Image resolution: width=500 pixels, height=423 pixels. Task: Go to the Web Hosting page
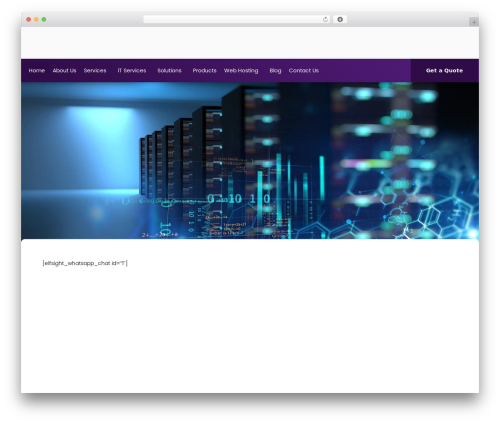point(241,70)
